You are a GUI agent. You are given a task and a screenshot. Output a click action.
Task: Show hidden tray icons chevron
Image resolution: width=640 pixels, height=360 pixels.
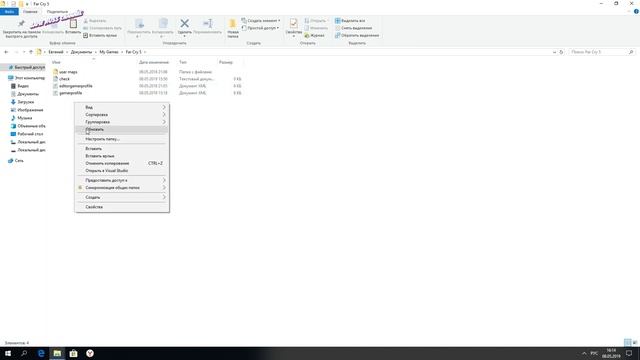pos(584,353)
